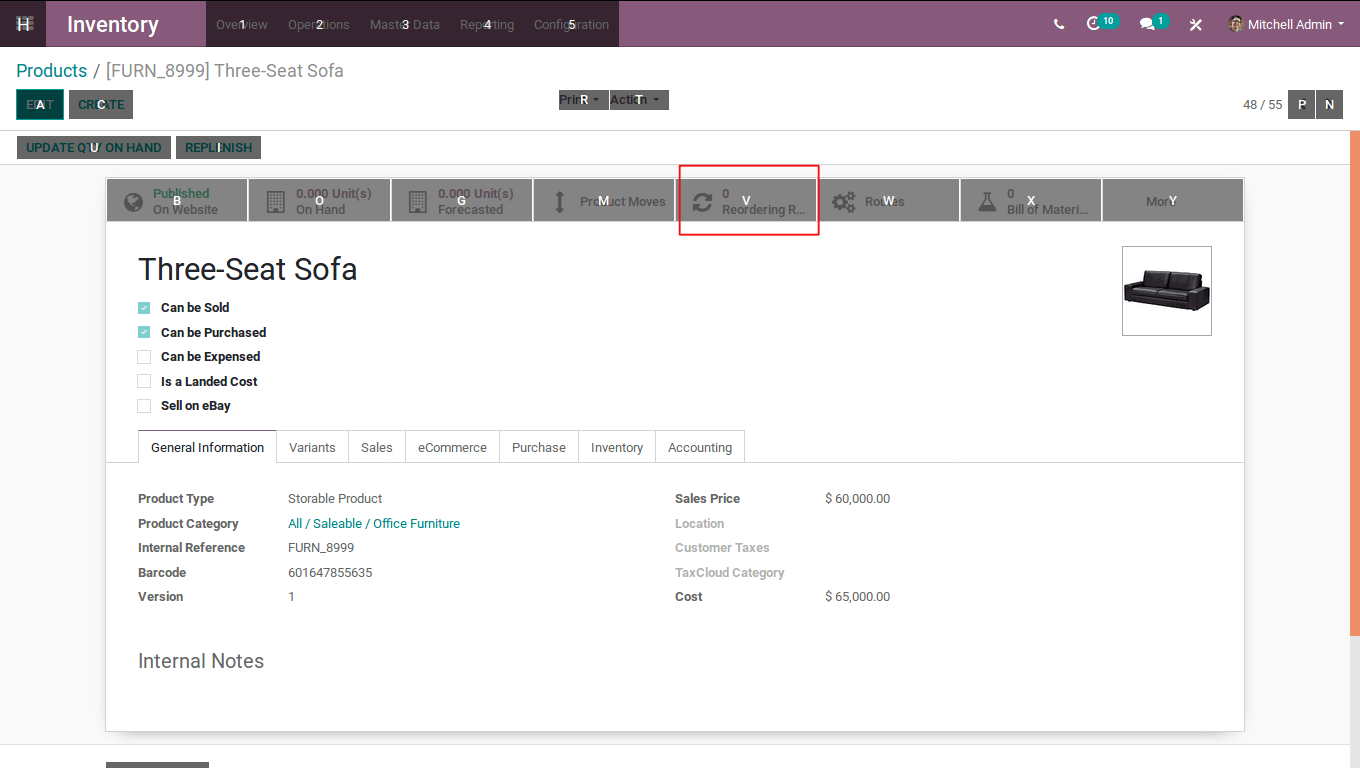
Task: Open the More stat buttons dropdown
Action: click(x=1172, y=201)
